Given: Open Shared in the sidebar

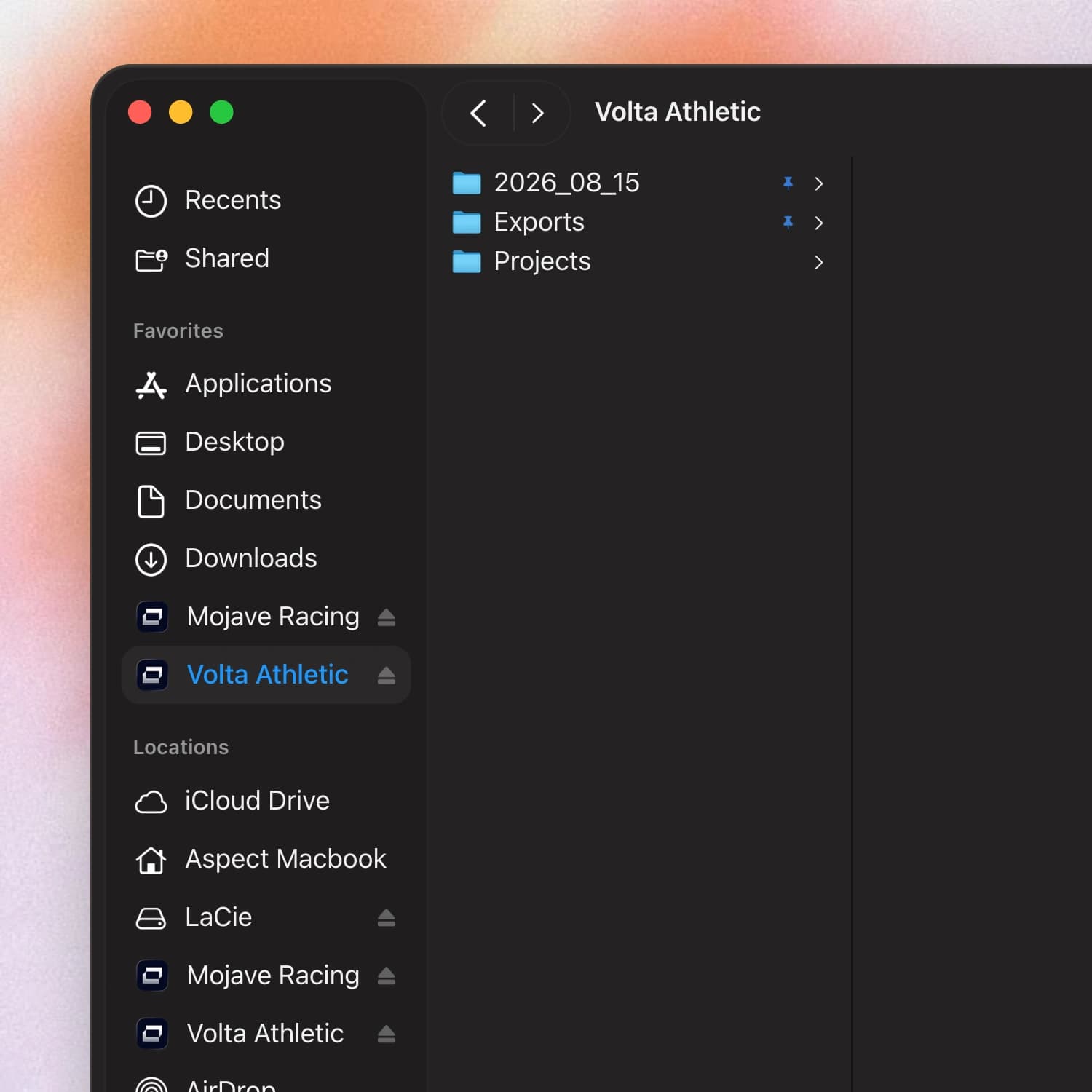Looking at the screenshot, I should (x=266, y=258).
